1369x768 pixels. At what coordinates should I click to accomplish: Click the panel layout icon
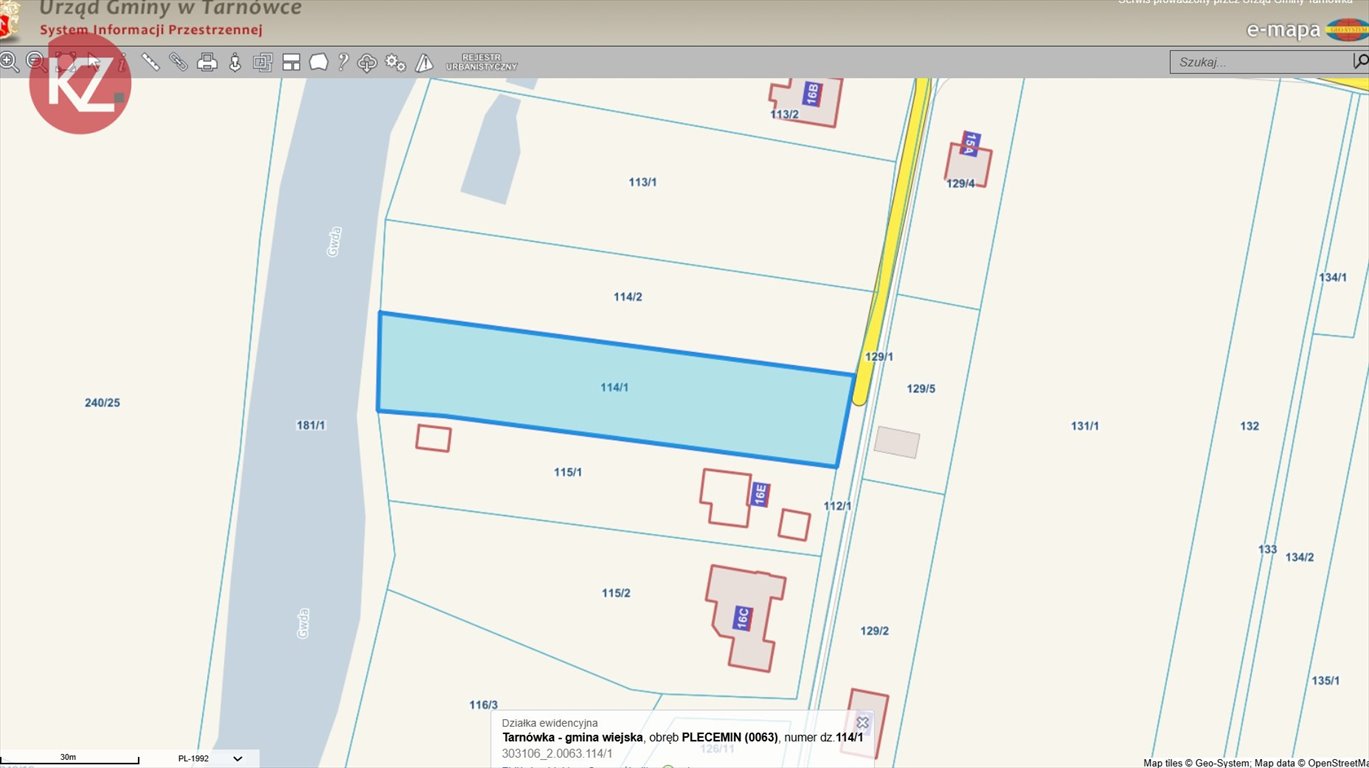[291, 62]
